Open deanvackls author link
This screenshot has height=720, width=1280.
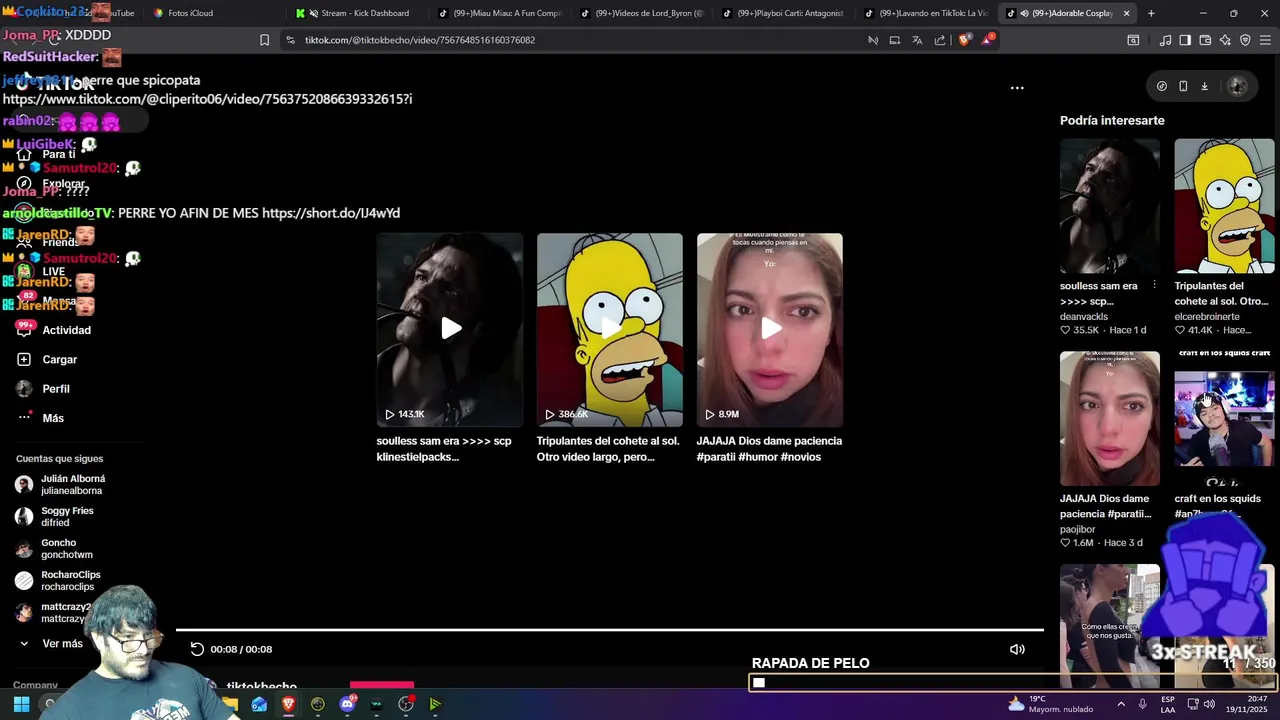1084,316
